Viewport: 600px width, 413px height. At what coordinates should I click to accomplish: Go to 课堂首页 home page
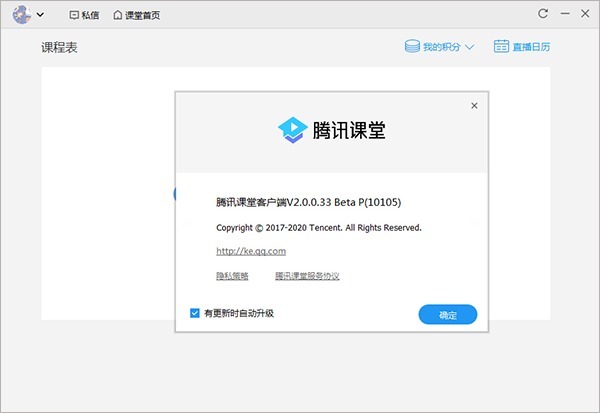[137, 15]
